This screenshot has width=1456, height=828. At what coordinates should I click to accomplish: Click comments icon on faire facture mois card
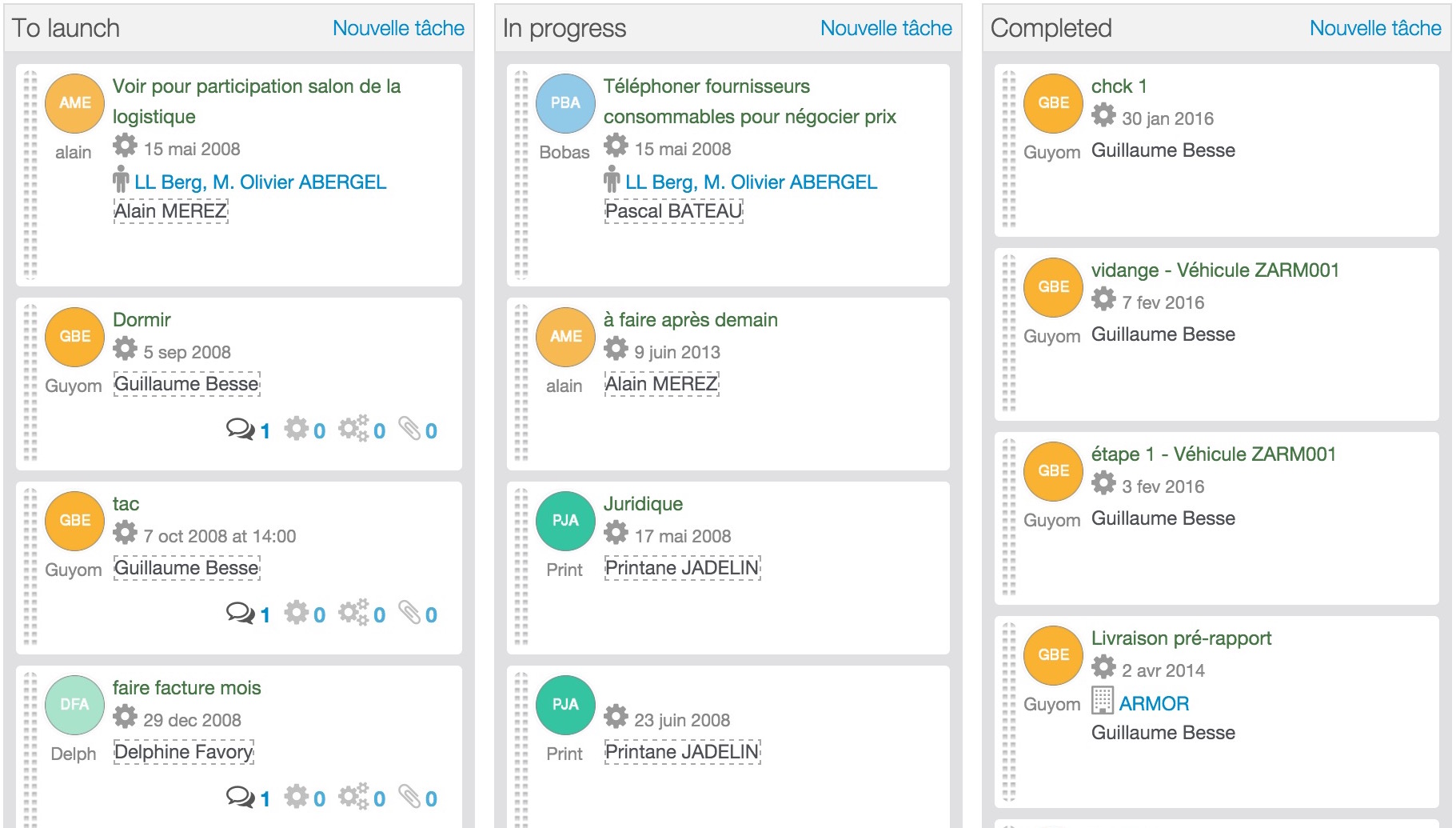click(x=239, y=798)
